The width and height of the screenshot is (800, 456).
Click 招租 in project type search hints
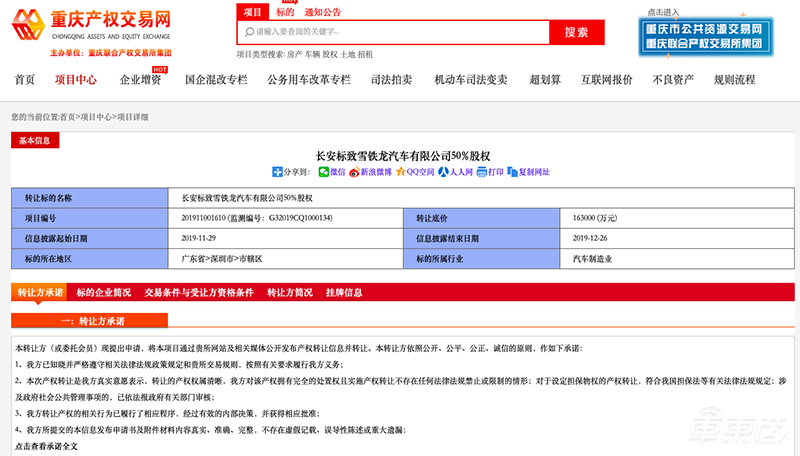coord(365,55)
